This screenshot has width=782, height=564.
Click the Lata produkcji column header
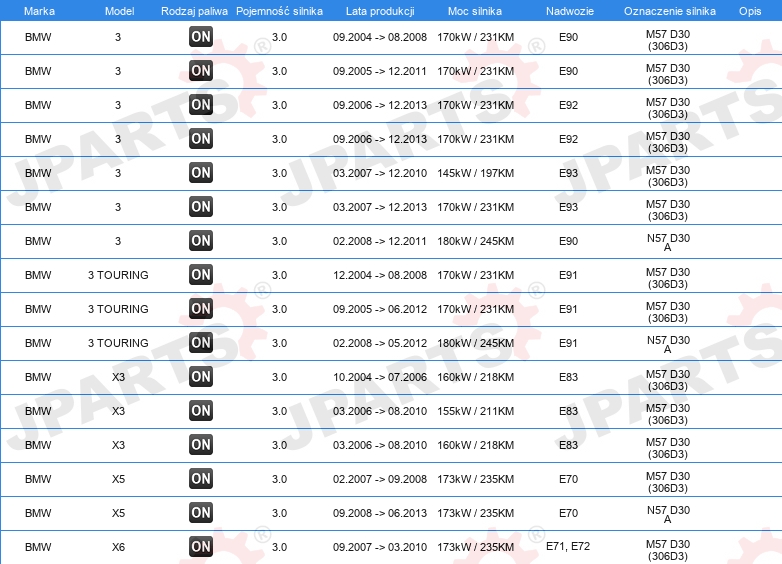[x=380, y=11]
